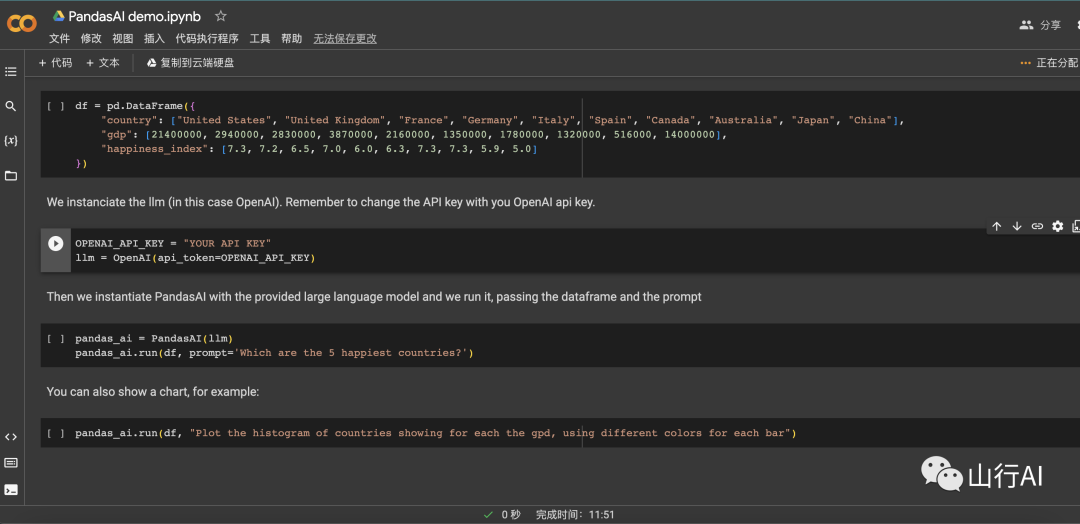Add a new code cell with + 代码

[55, 63]
